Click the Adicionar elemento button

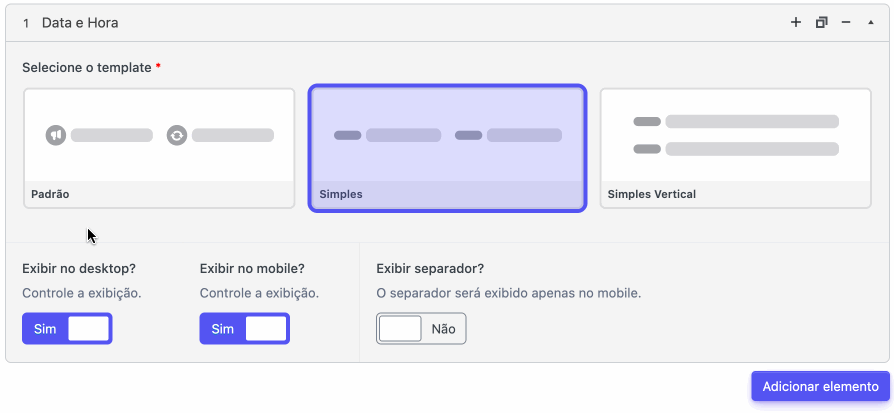[820, 386]
